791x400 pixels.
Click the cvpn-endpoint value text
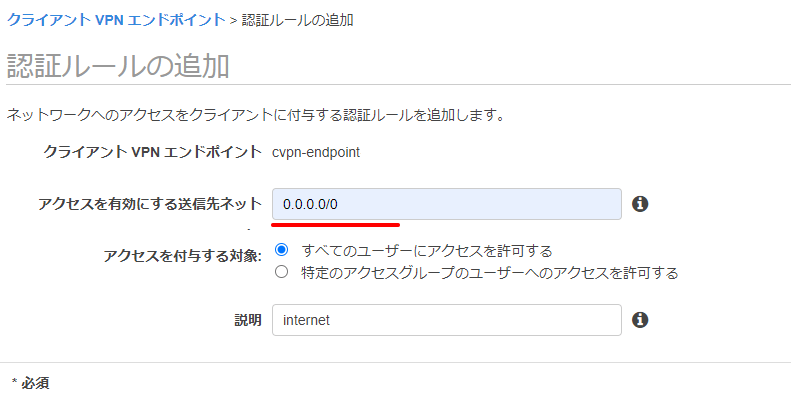tap(316, 152)
